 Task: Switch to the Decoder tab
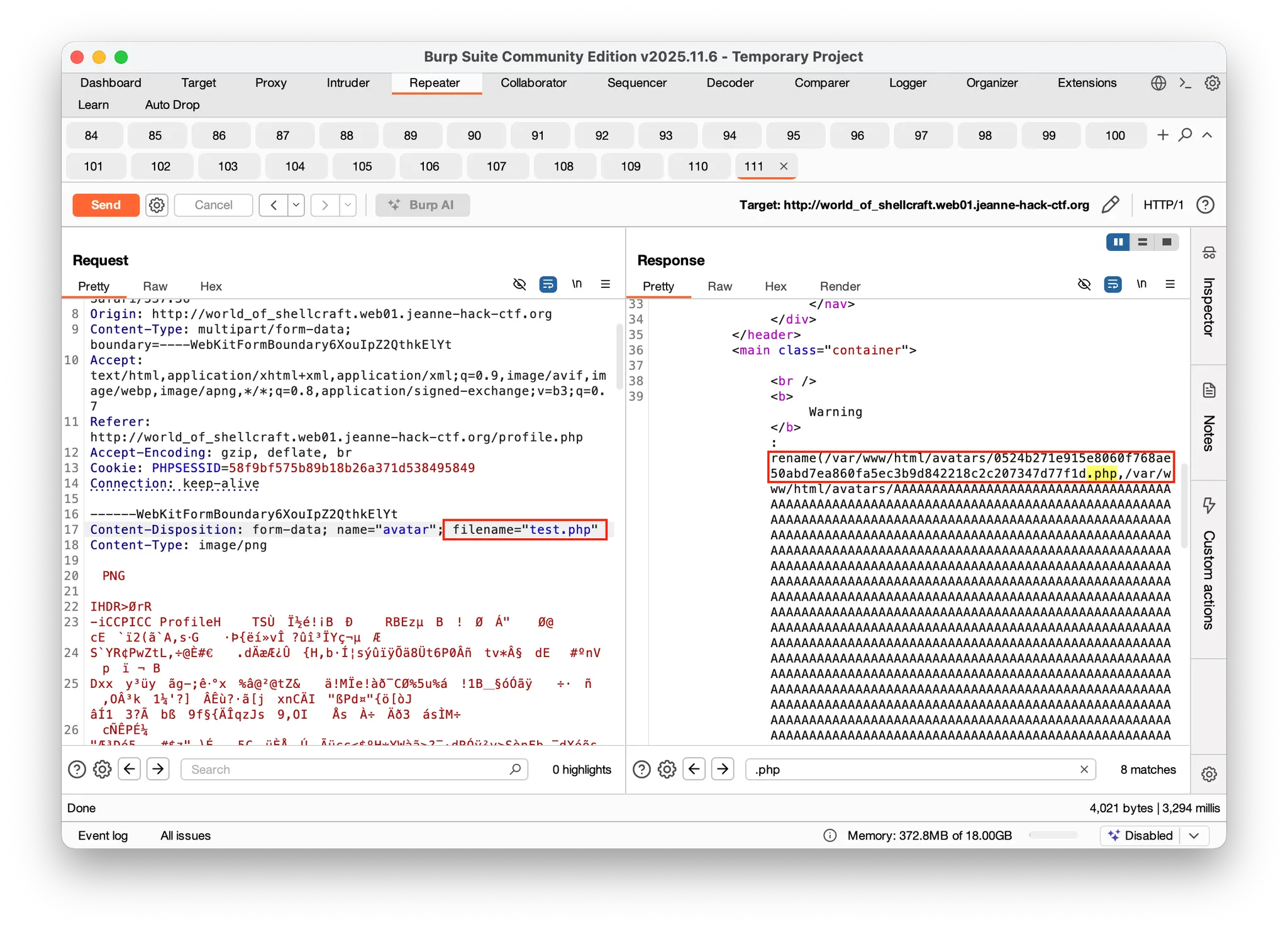tap(730, 83)
